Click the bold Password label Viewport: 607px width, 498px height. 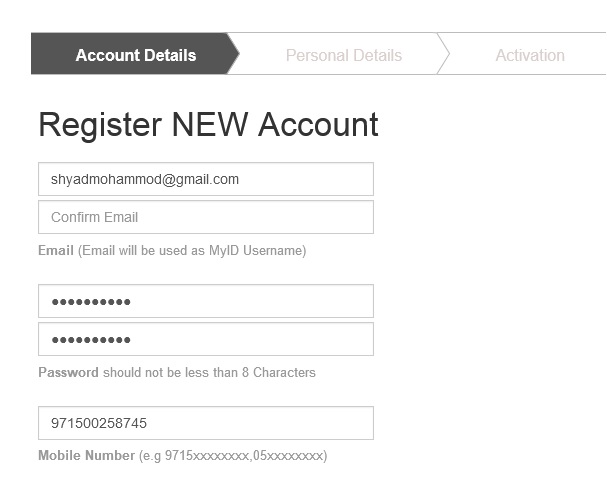click(68, 373)
